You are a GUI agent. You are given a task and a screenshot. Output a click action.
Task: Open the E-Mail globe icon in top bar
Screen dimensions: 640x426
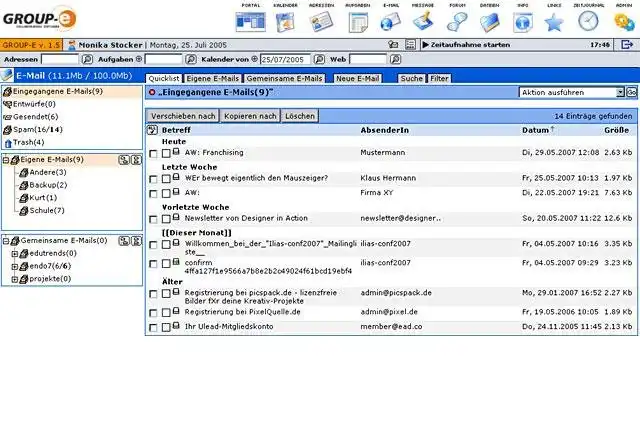pyautogui.click(x=391, y=22)
